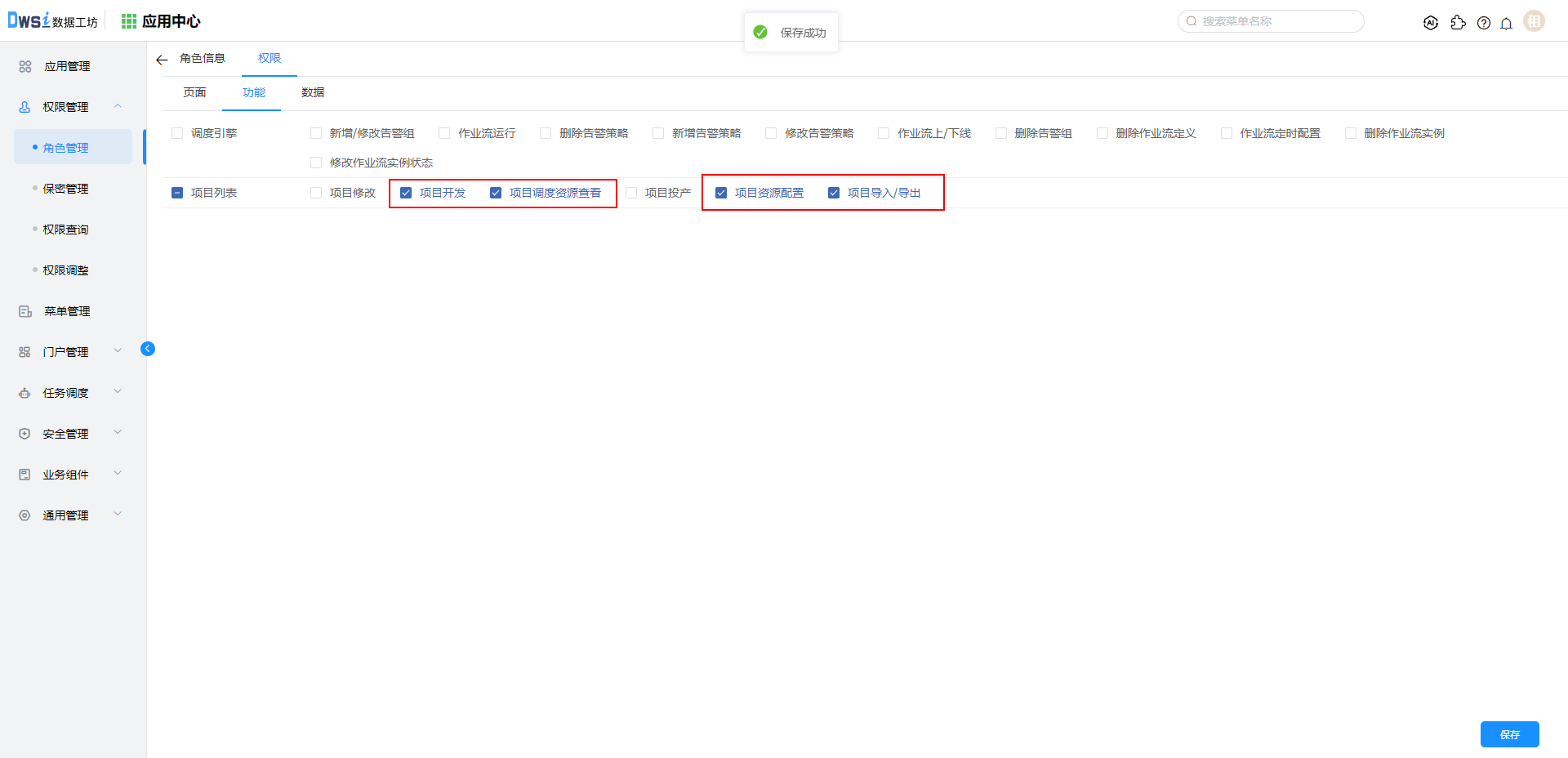Click the AI assistant icon in header
Image resolution: width=1568 pixels, height=758 pixels.
[x=1430, y=23]
